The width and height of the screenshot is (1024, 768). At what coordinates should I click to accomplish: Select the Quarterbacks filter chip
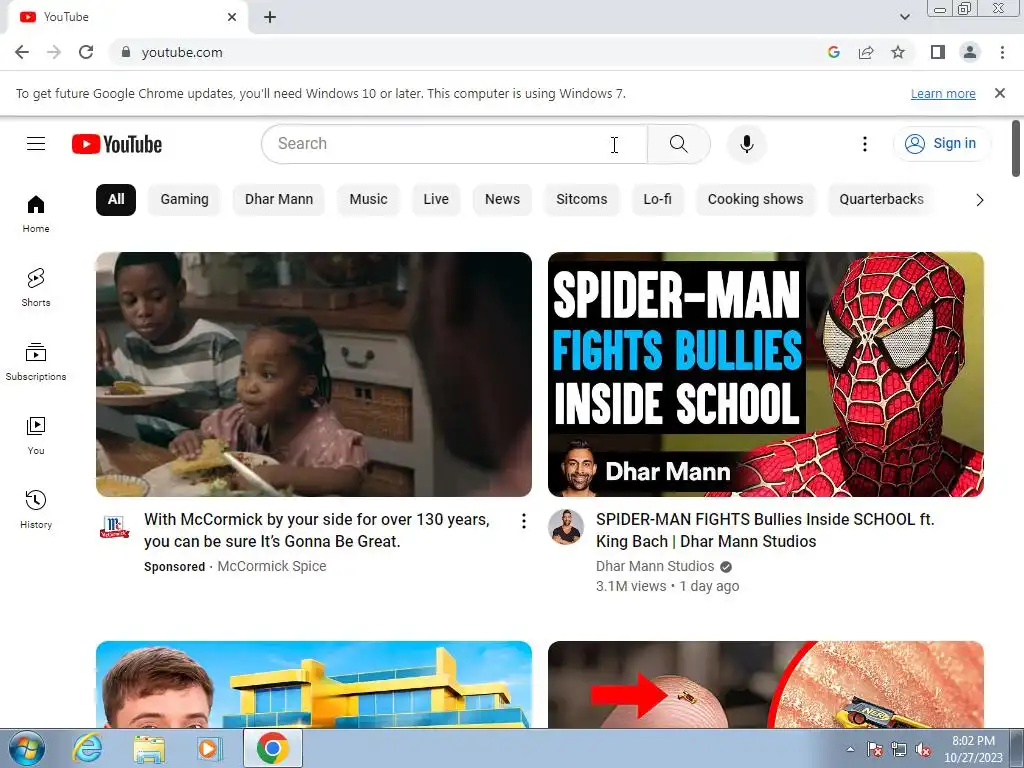tap(881, 199)
